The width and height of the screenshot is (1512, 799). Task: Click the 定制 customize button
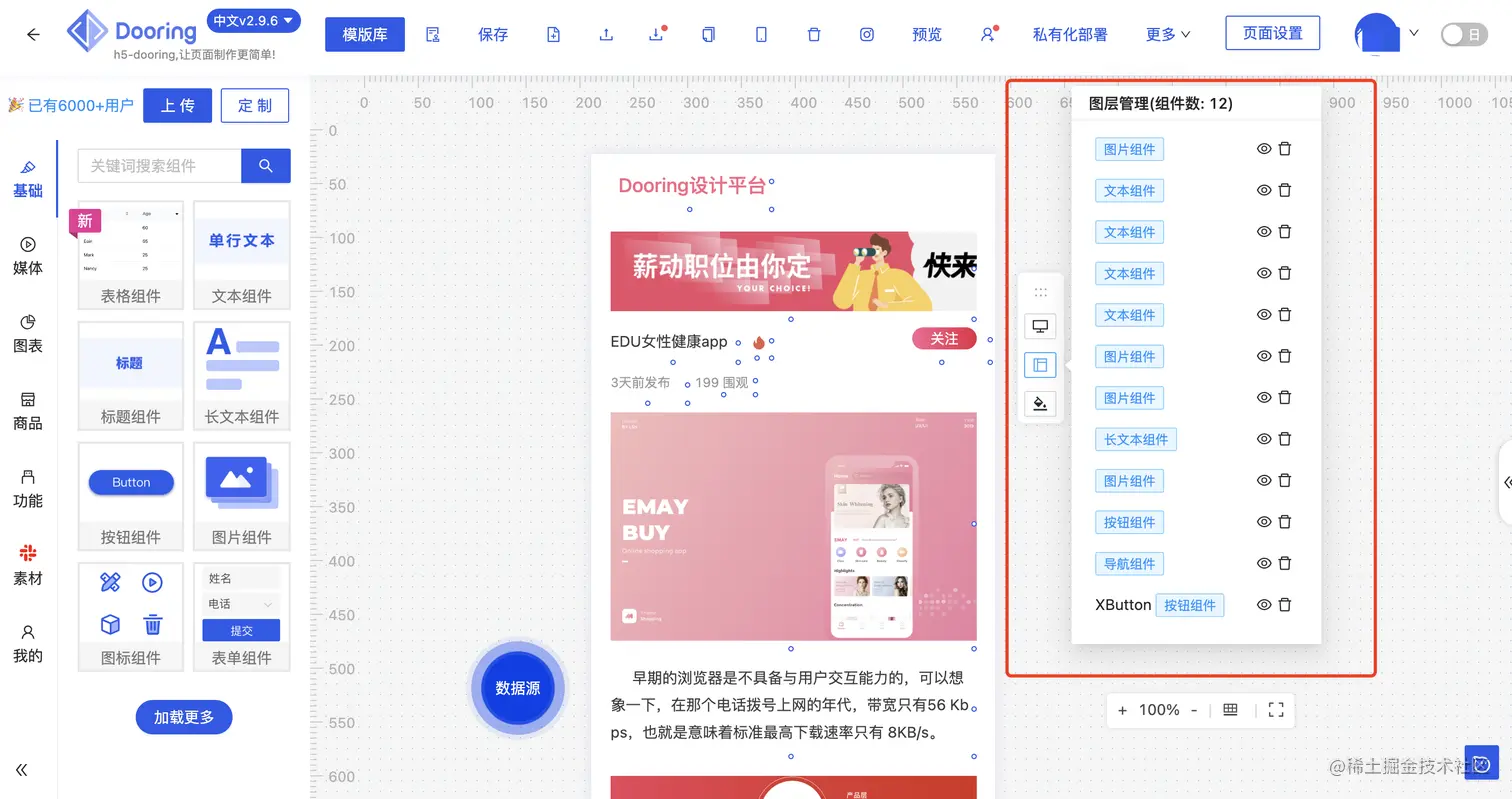point(255,105)
